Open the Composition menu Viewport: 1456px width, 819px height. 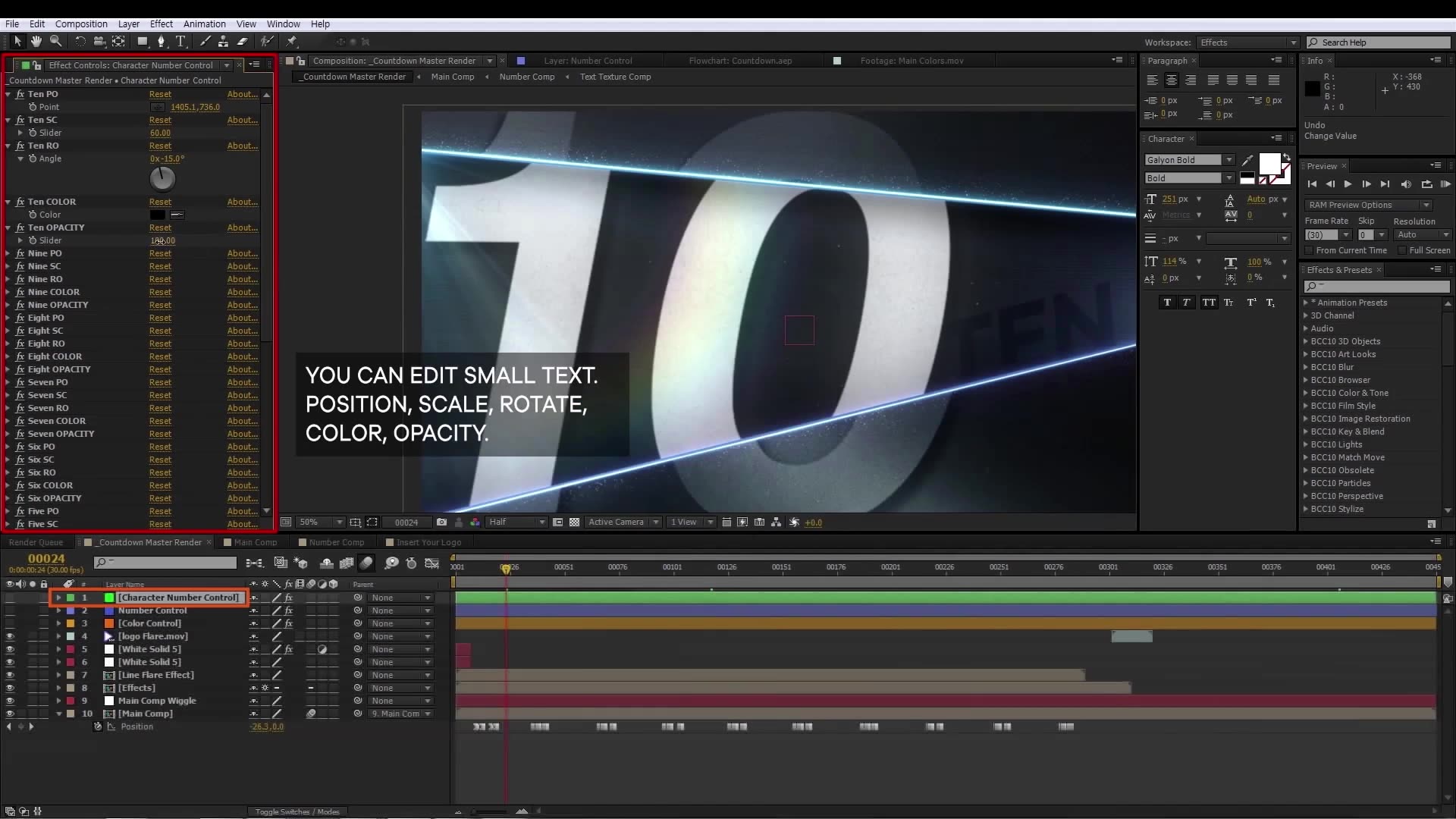tap(81, 24)
